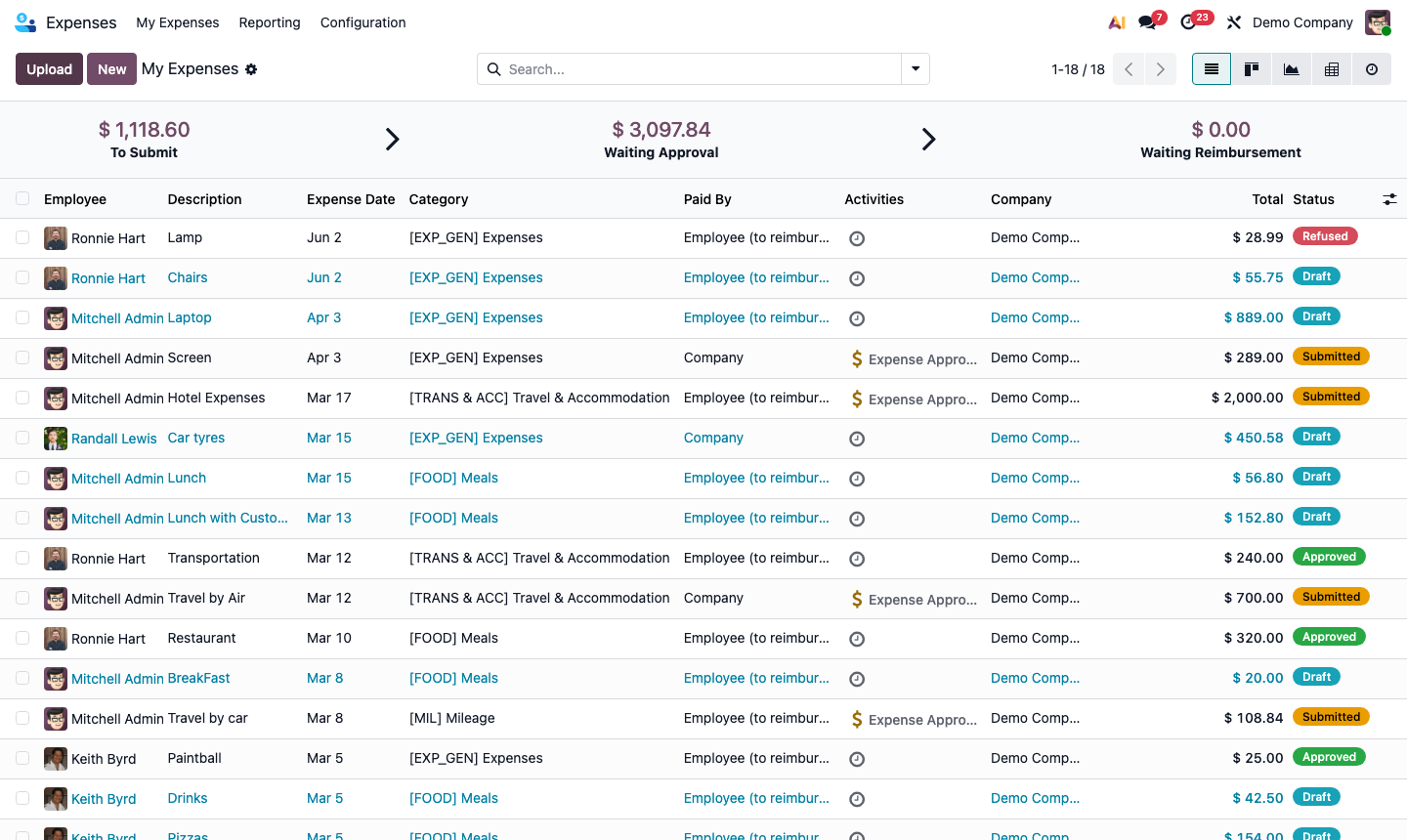Open the search options dropdown arrow
The image size is (1407, 840).
pyautogui.click(x=916, y=68)
